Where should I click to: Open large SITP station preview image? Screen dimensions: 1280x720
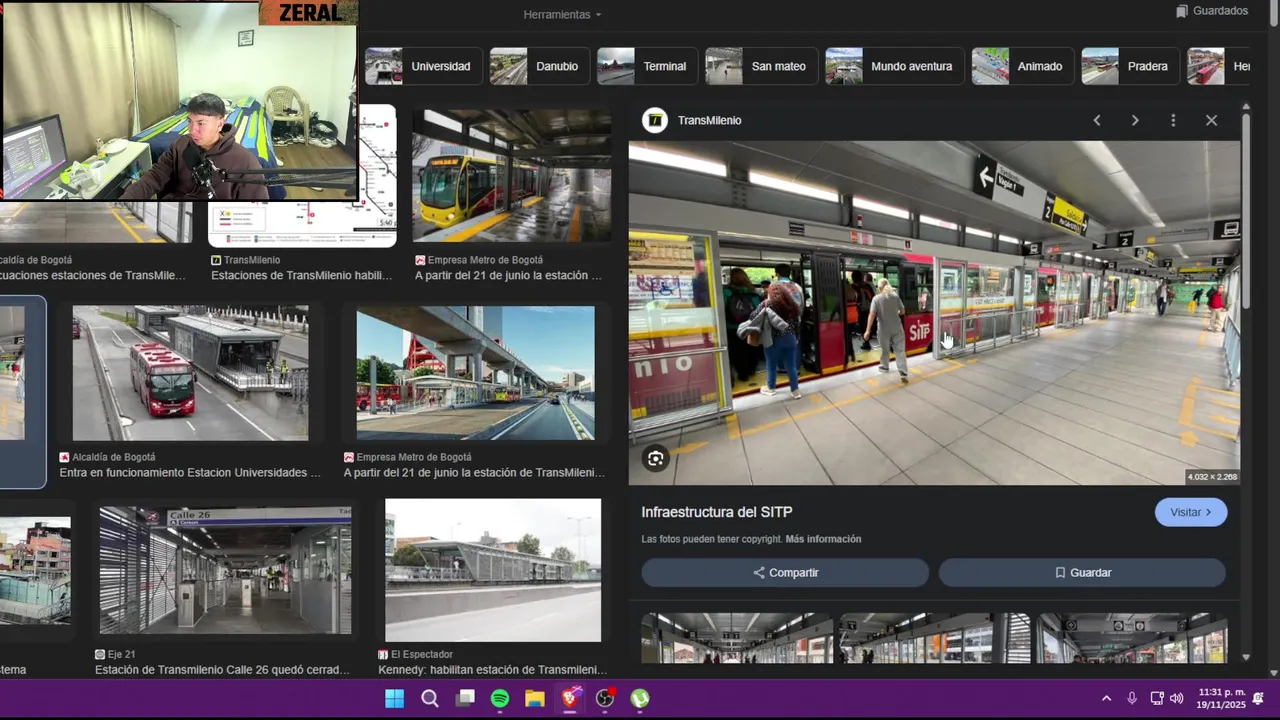[x=934, y=313]
